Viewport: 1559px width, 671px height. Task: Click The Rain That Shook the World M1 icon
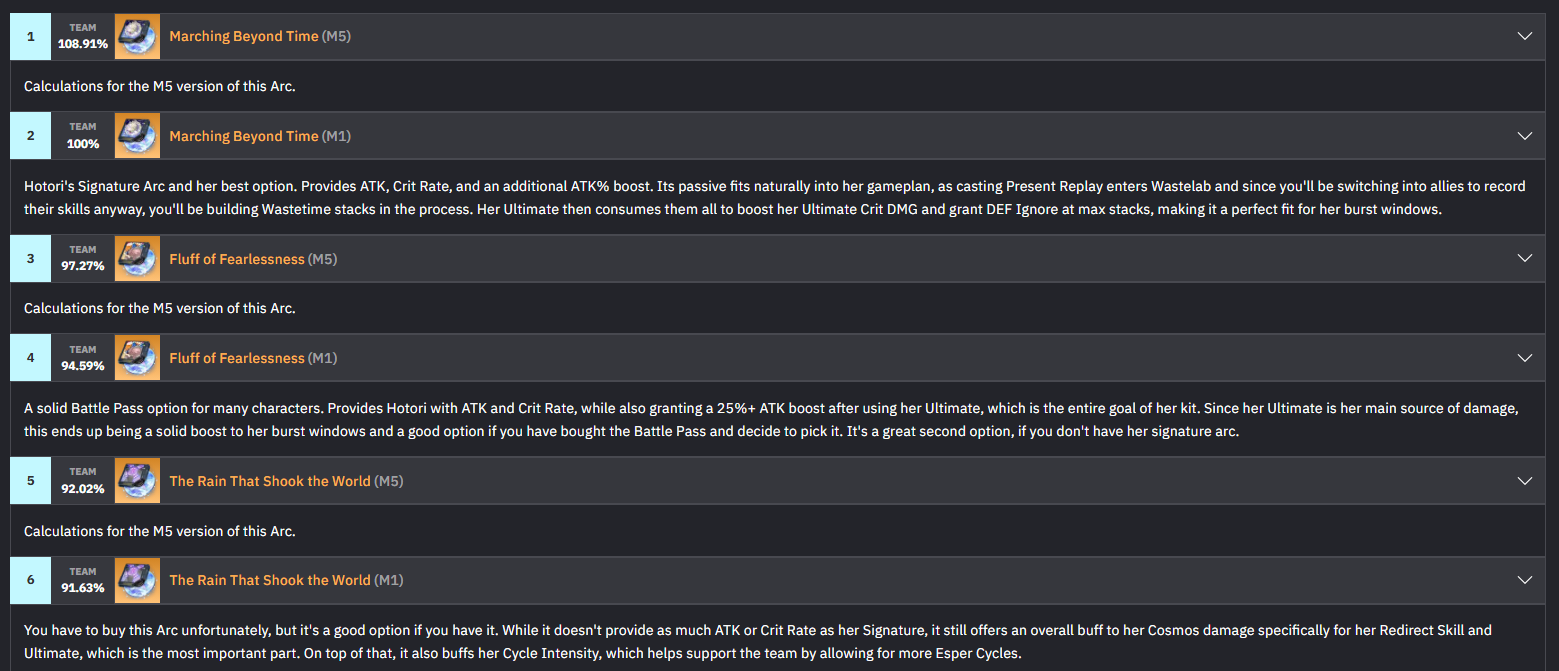pyautogui.click(x=137, y=580)
